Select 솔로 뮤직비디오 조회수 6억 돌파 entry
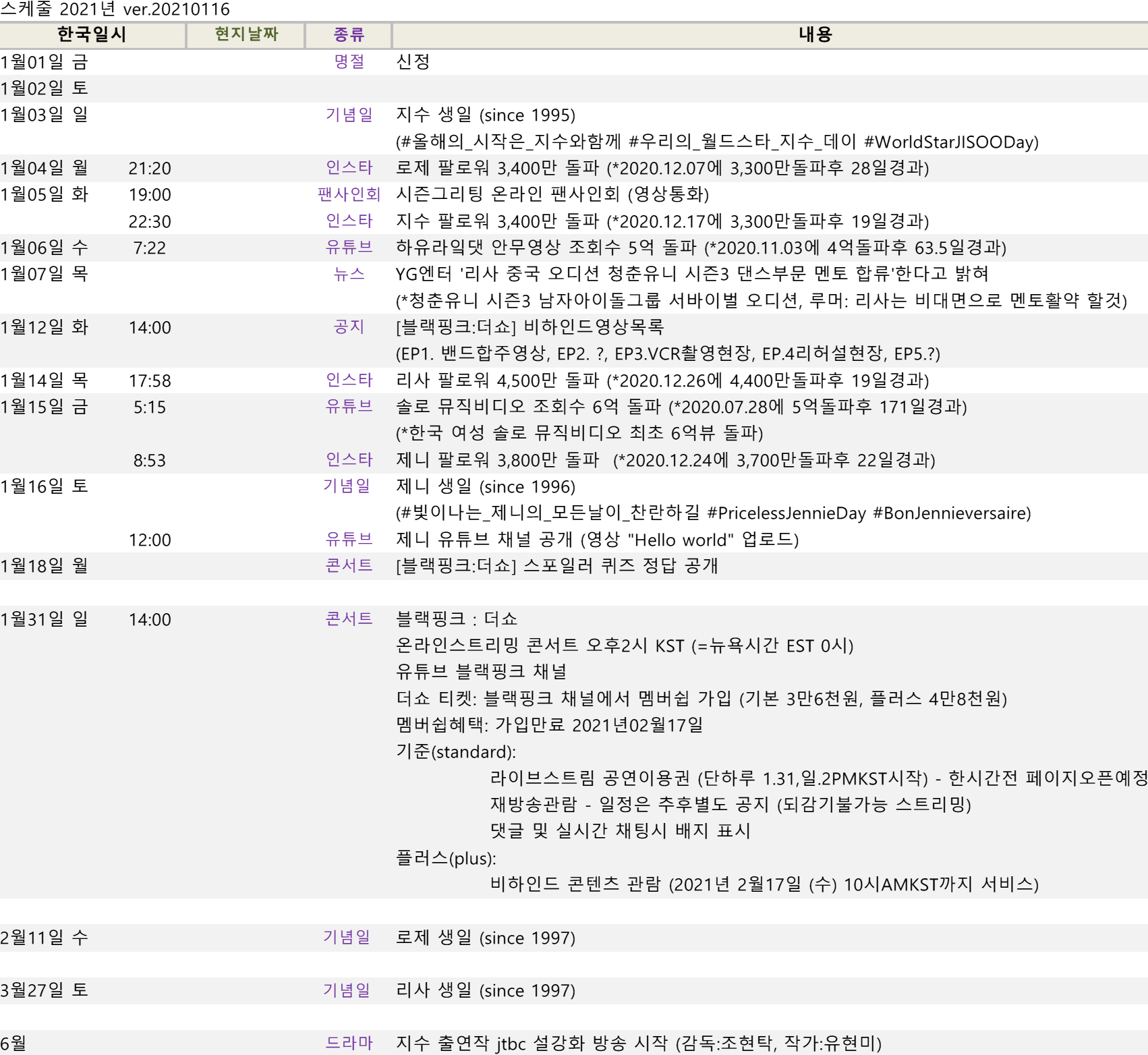Image resolution: width=1148 pixels, height=1055 pixels. pos(681,407)
